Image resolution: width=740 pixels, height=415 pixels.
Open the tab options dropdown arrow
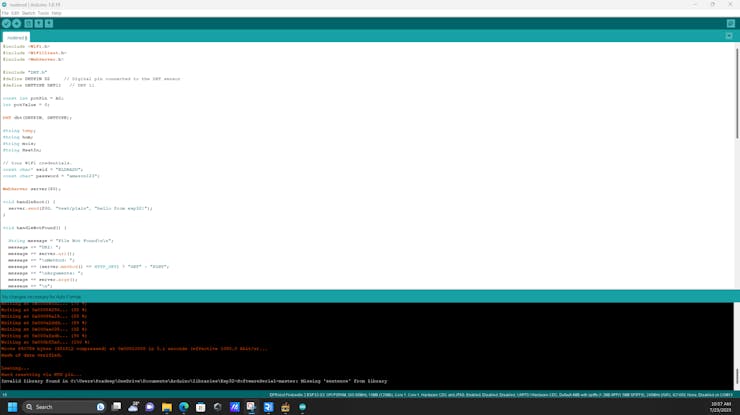tap(729, 36)
